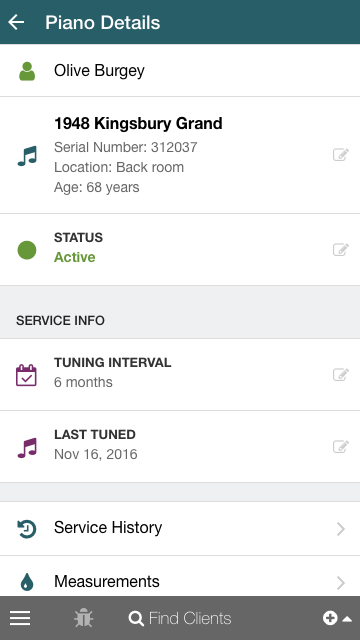Edit the Last Tuned date
Viewport: 360px width, 640px height.
[x=340, y=446]
